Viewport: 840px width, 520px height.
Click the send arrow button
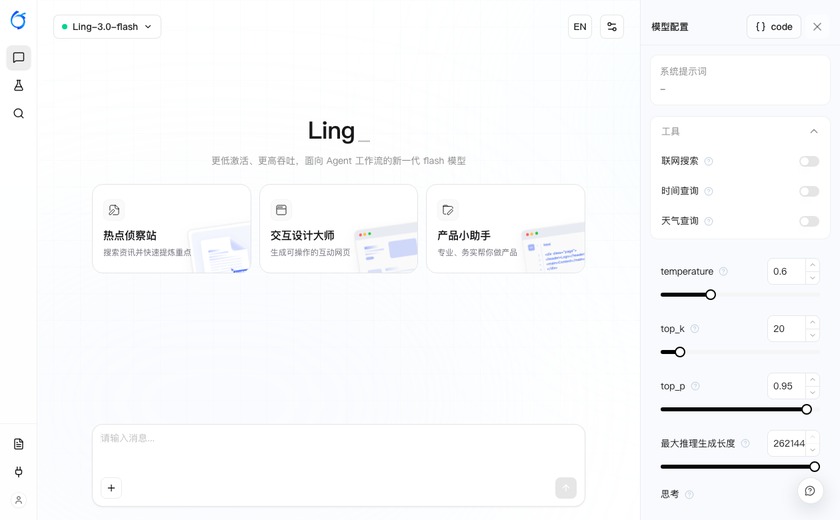tap(566, 488)
